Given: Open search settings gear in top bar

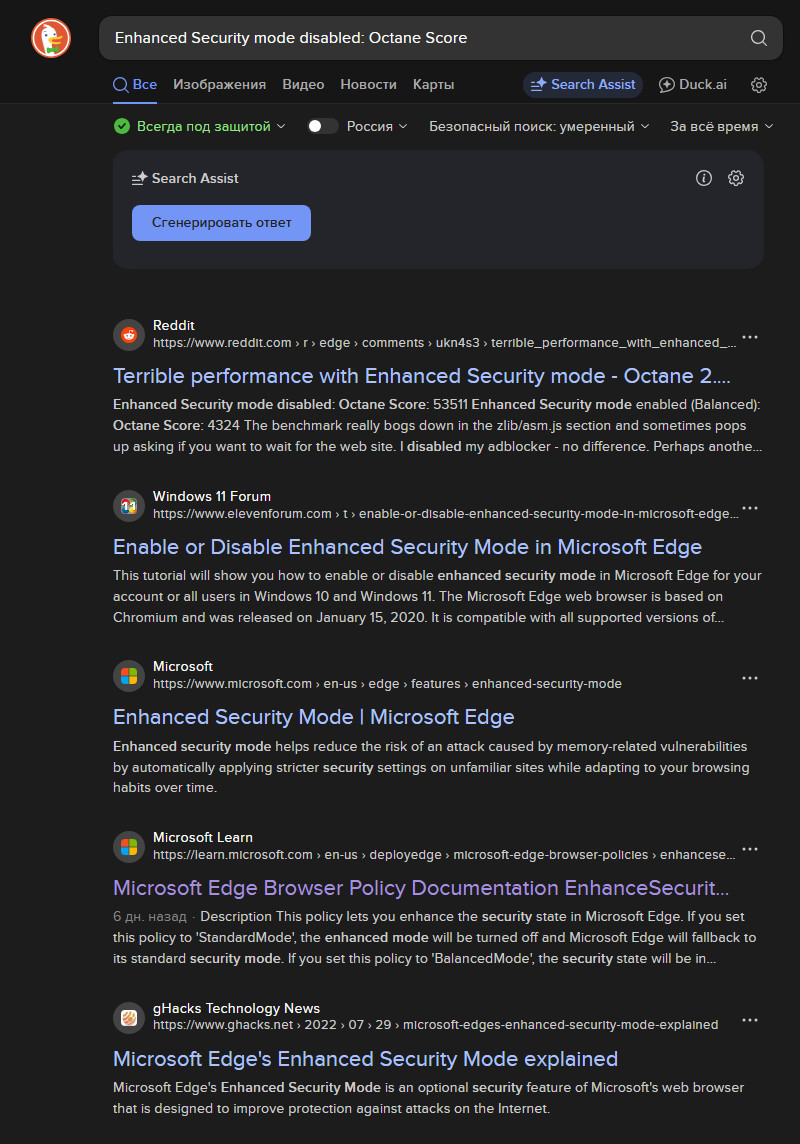Looking at the screenshot, I should (x=759, y=85).
